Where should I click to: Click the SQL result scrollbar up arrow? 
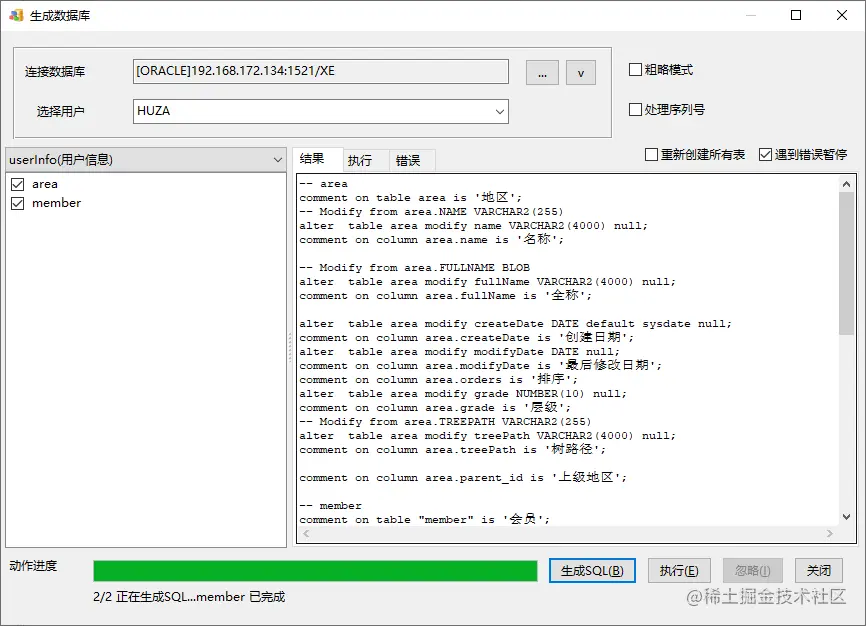click(846, 184)
